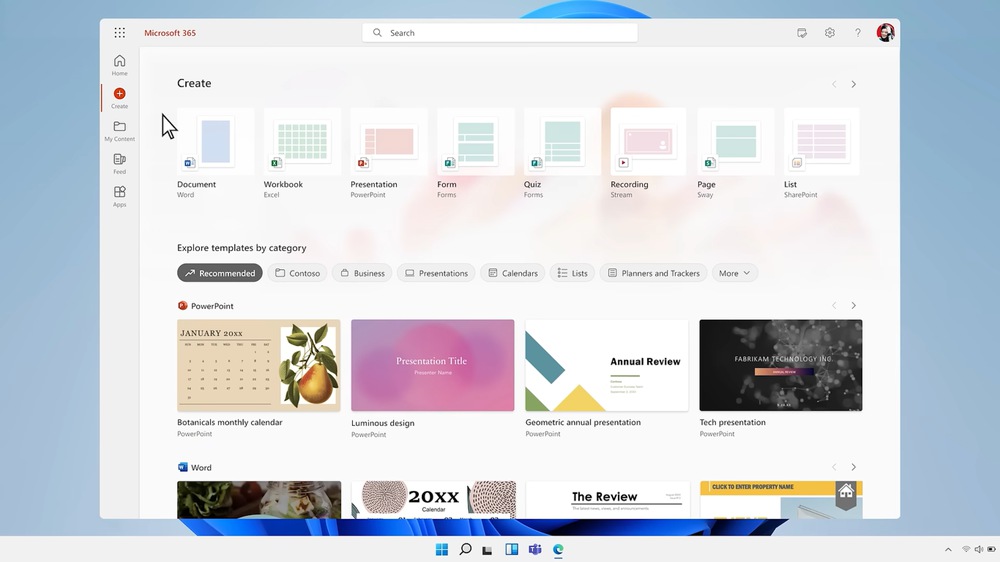Screen dimensions: 1000x562
Task: Click 'Explore templates by category' text
Action: (242, 248)
